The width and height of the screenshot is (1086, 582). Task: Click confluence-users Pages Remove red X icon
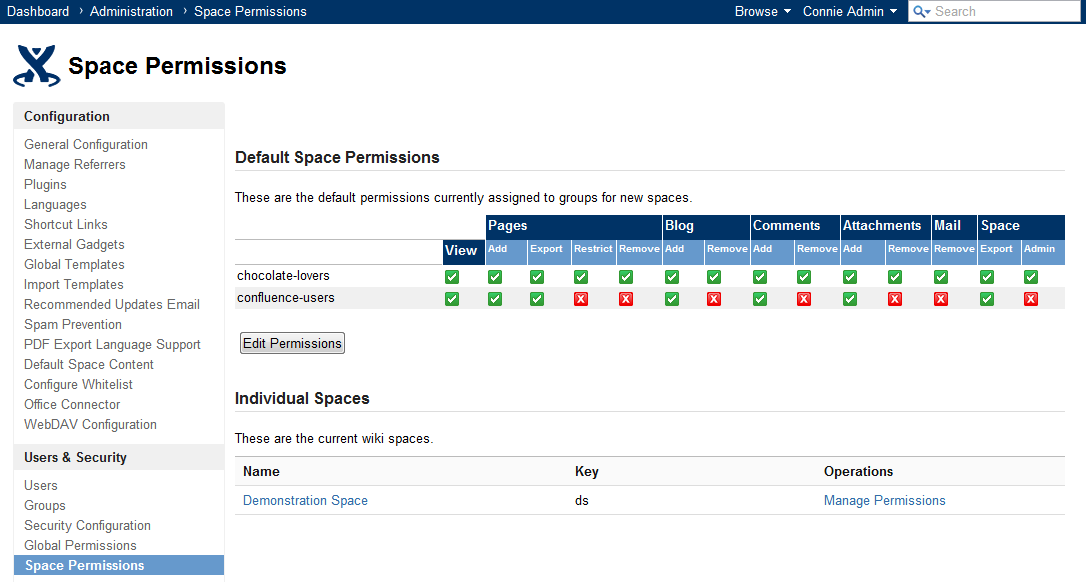point(625,299)
